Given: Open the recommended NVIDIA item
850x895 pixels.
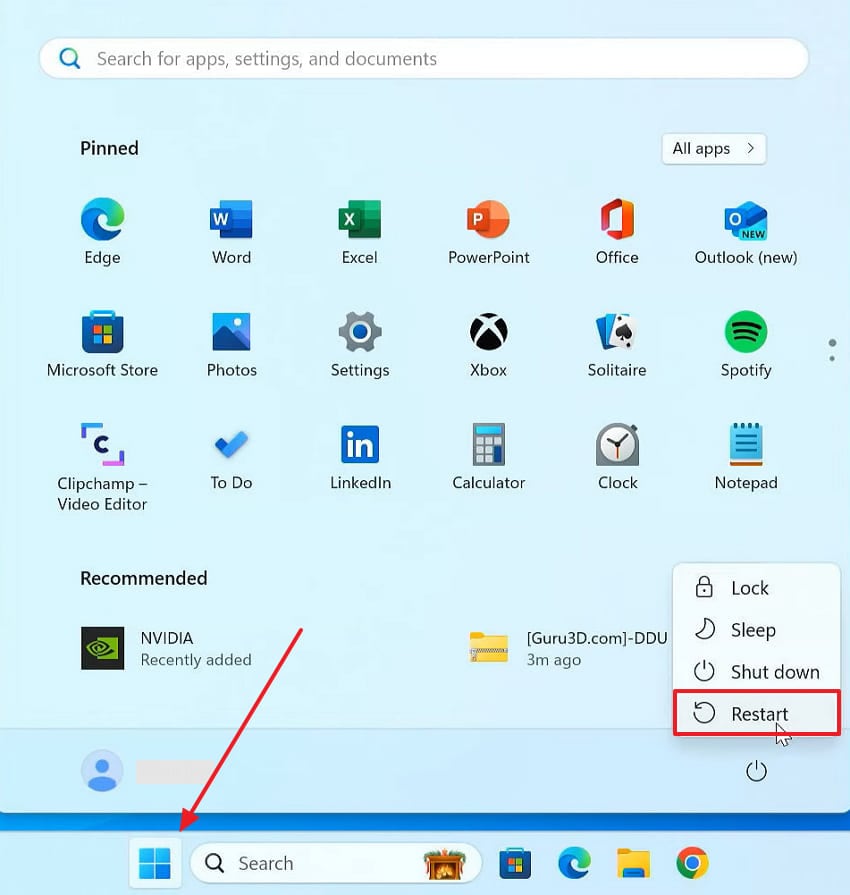Looking at the screenshot, I should click(x=167, y=648).
